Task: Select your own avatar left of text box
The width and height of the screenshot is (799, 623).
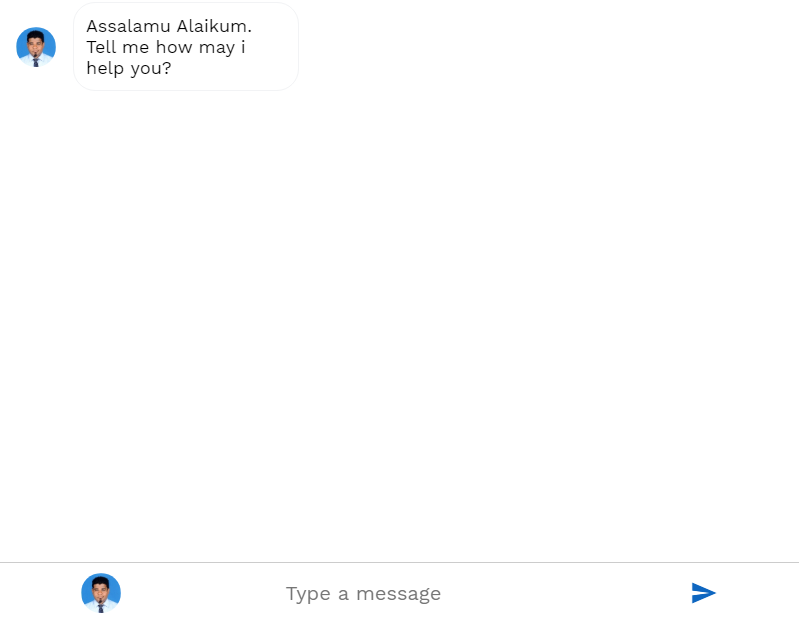Action: [x=101, y=593]
